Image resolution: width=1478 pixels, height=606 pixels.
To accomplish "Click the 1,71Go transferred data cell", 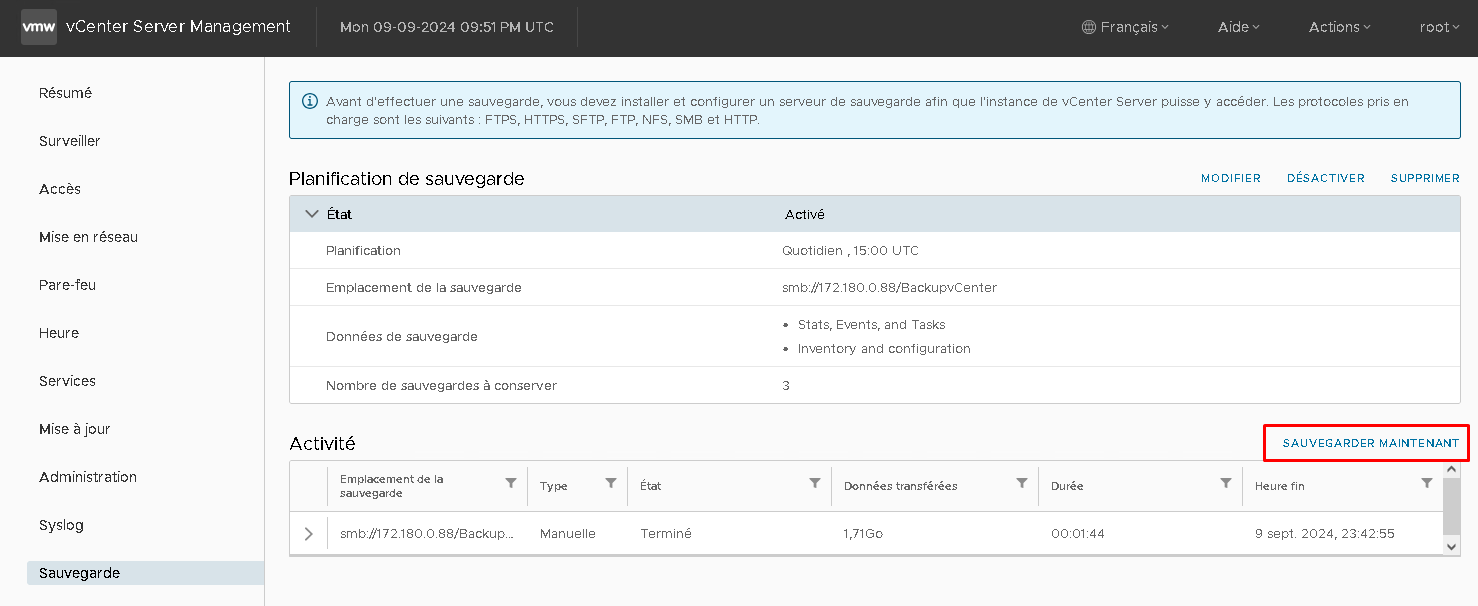I will tap(863, 534).
